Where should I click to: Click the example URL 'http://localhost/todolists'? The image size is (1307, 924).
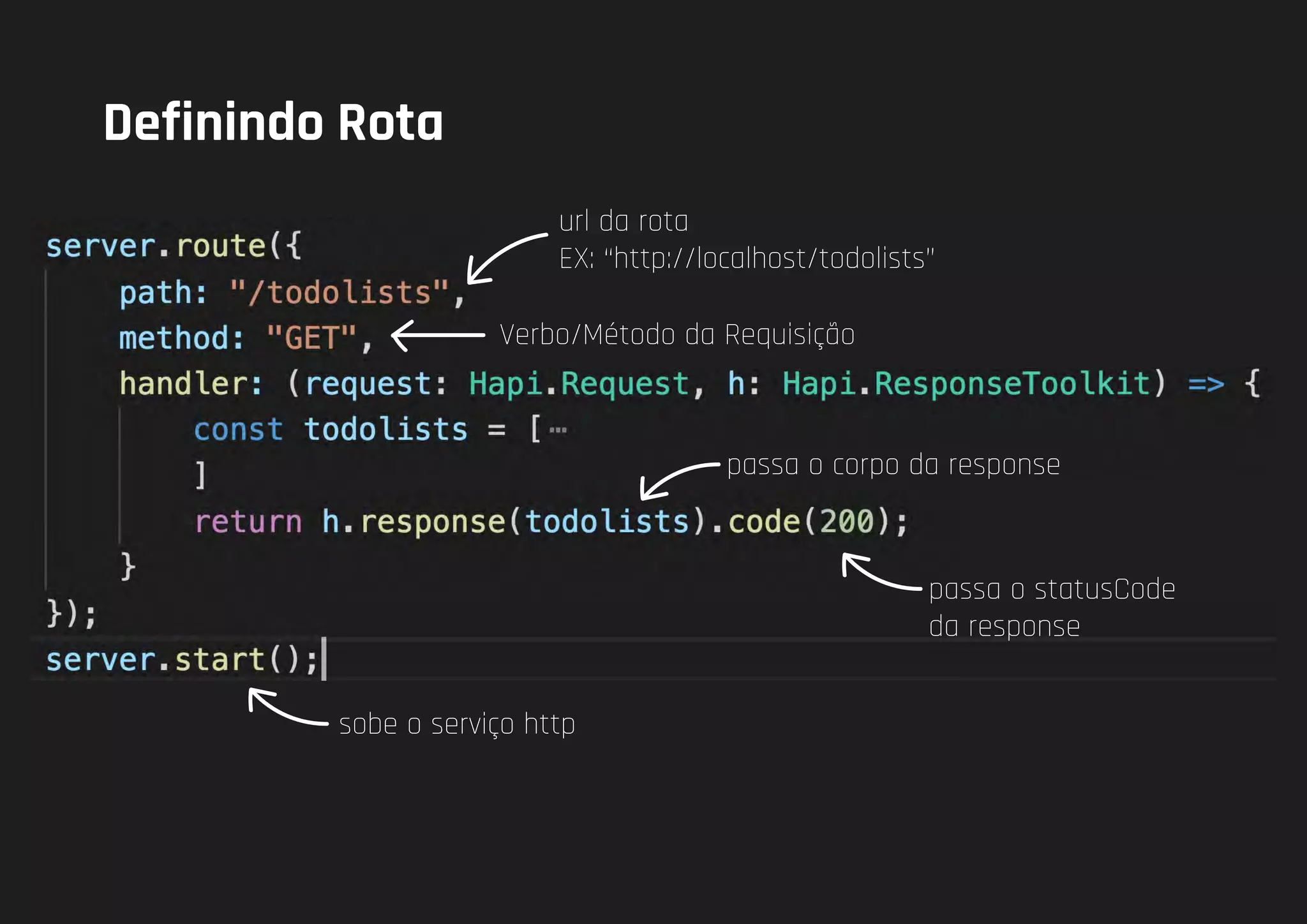point(769,258)
